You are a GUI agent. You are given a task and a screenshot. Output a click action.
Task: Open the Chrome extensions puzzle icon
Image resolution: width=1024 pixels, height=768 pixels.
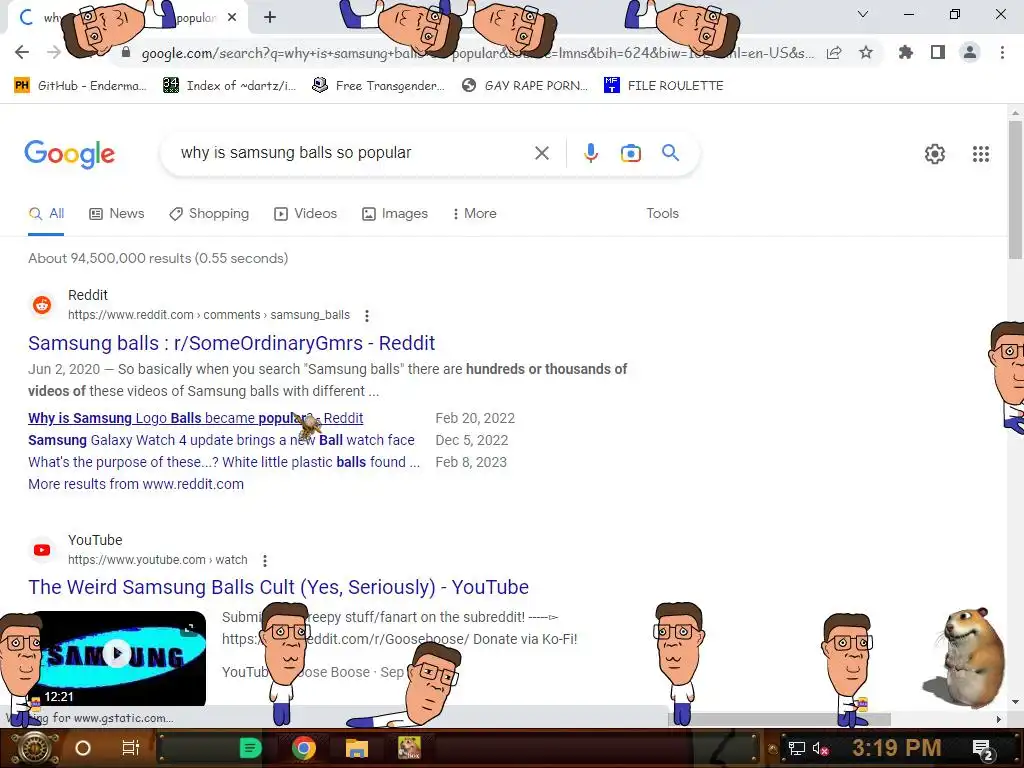(x=906, y=52)
